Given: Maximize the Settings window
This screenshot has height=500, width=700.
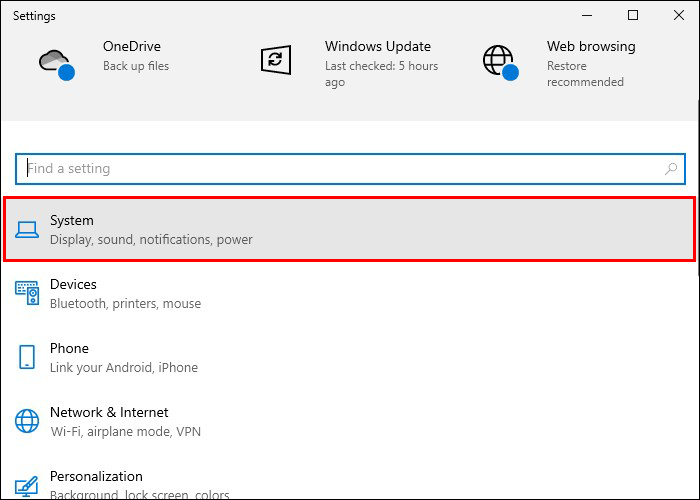Looking at the screenshot, I should (633, 16).
